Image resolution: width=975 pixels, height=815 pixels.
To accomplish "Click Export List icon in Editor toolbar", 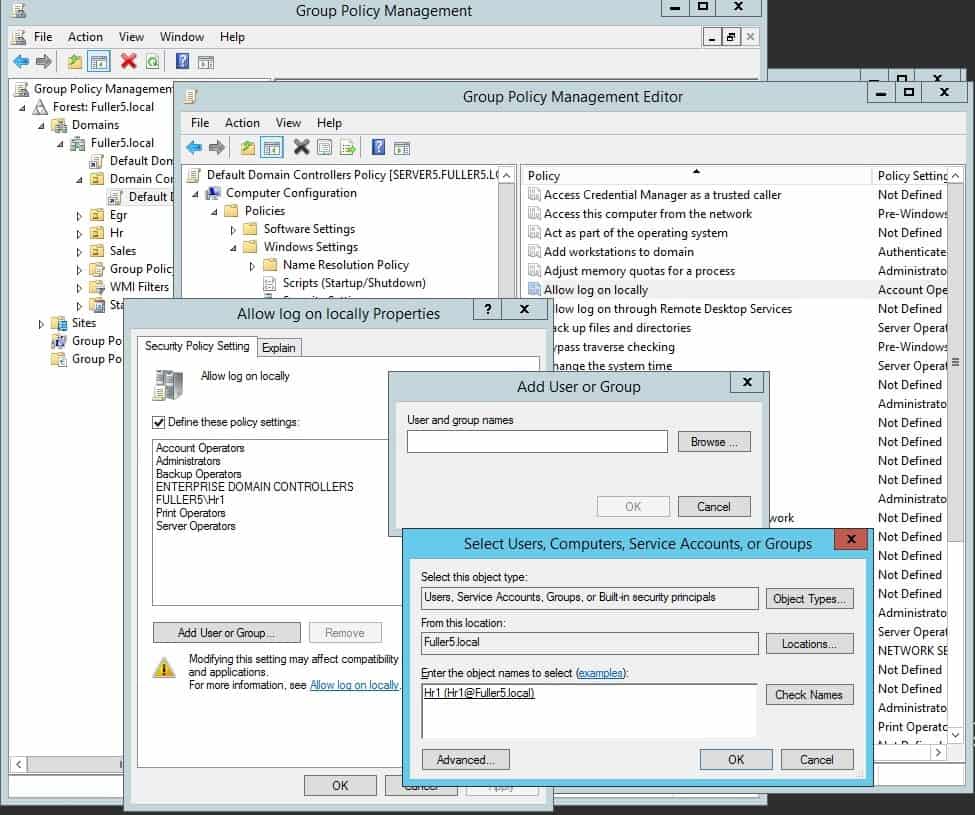I will [348, 148].
